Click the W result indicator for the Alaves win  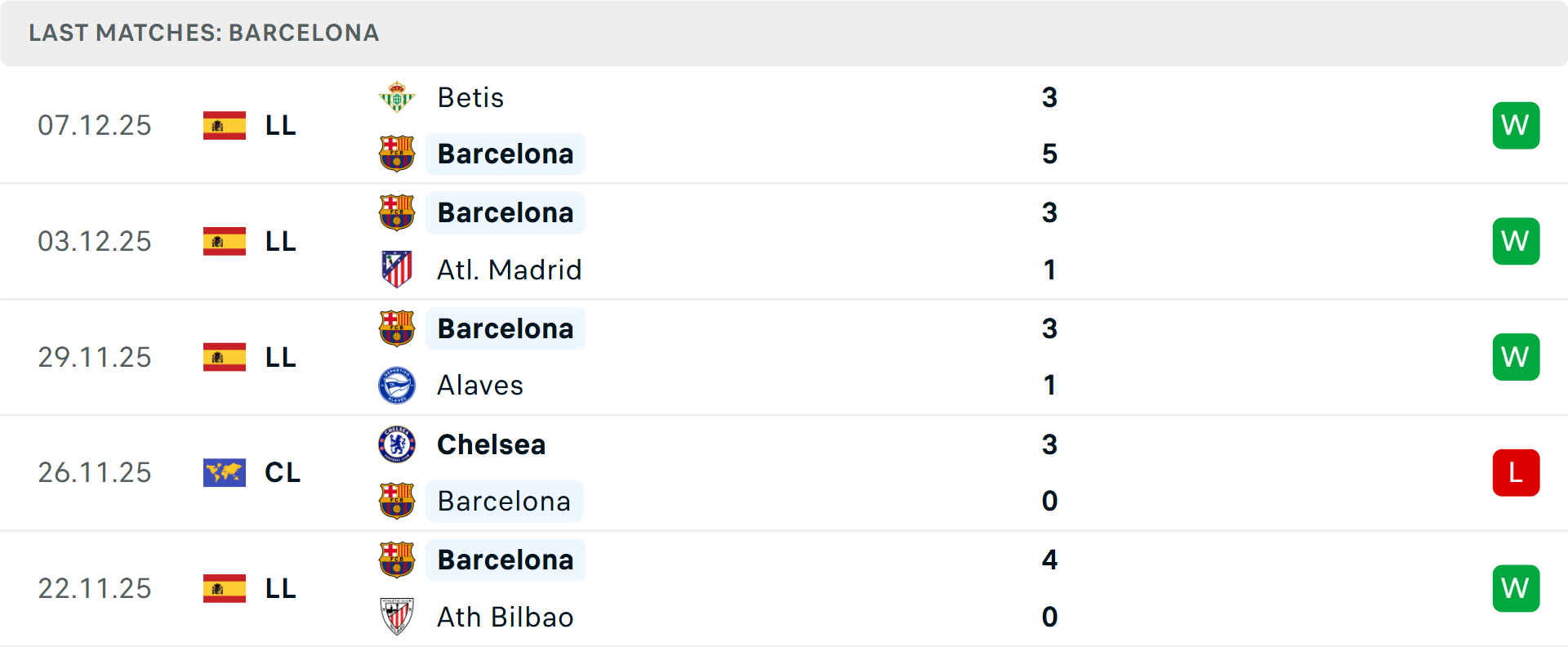click(1516, 357)
